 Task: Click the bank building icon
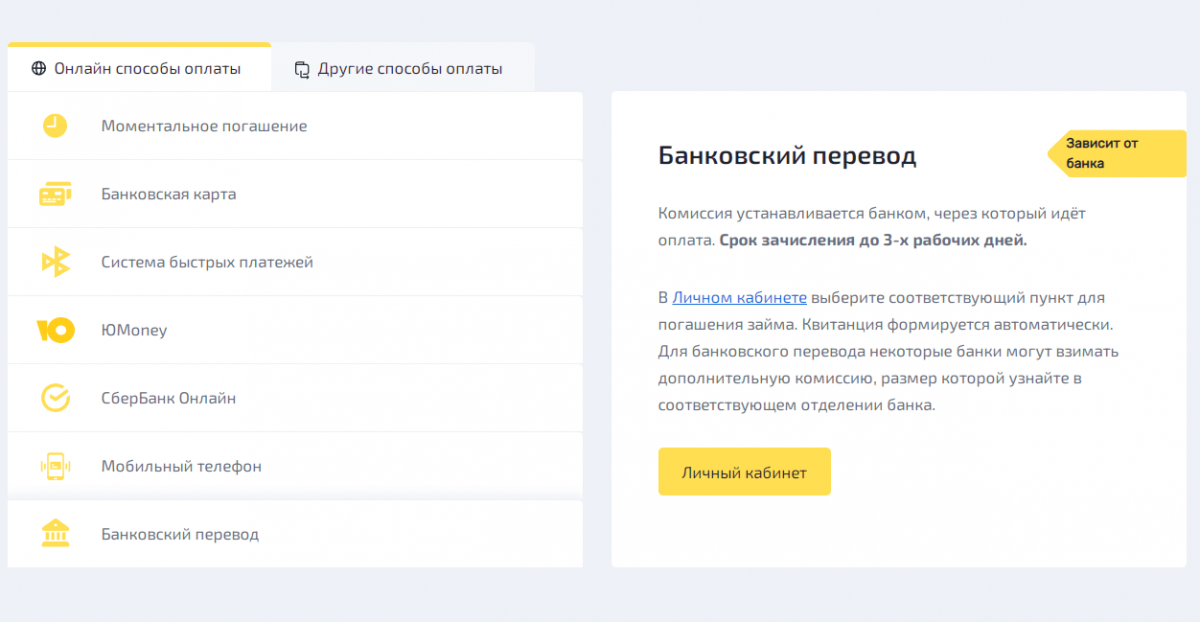(55, 534)
